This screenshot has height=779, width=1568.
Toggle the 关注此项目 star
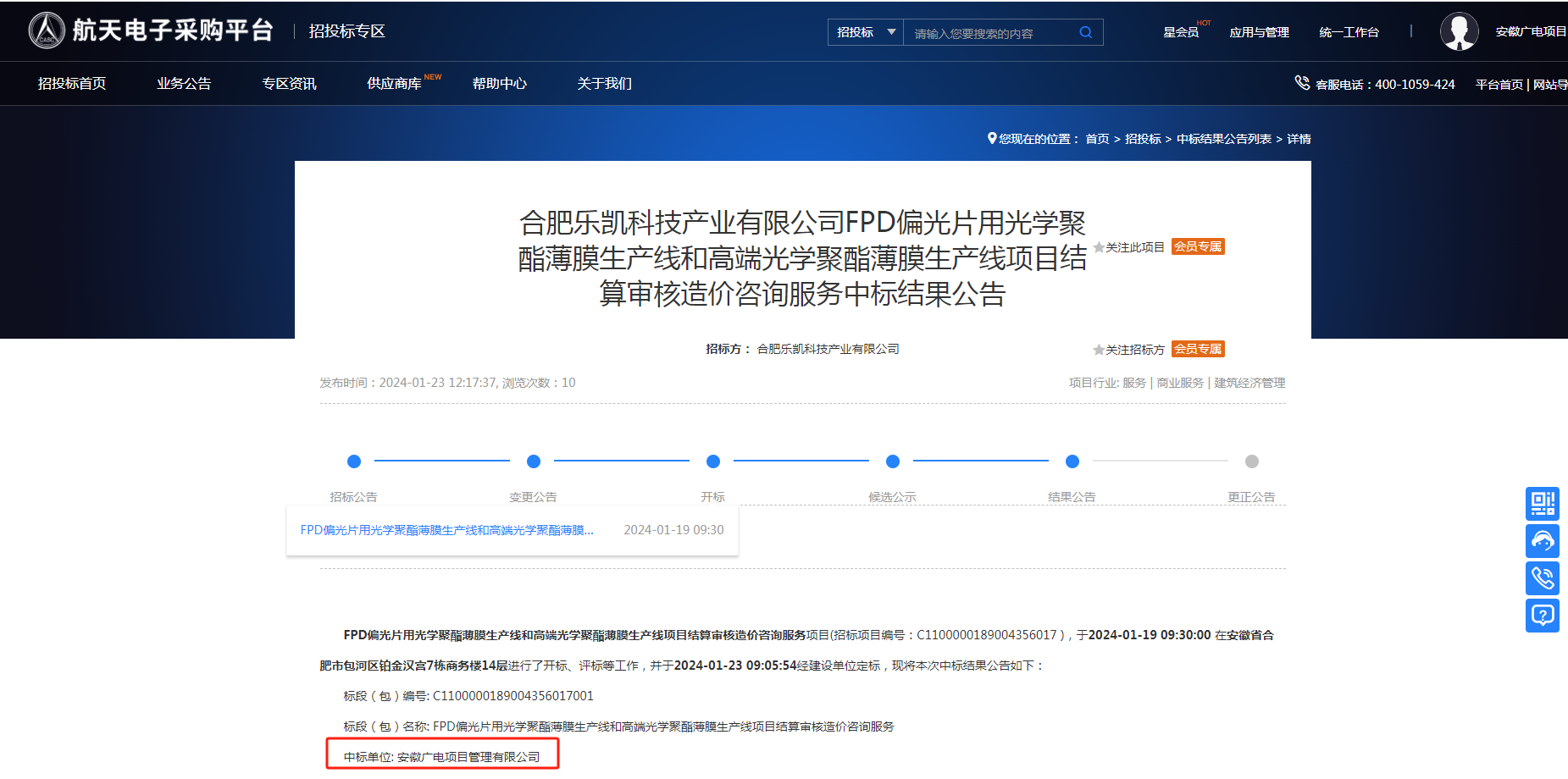pos(1099,247)
